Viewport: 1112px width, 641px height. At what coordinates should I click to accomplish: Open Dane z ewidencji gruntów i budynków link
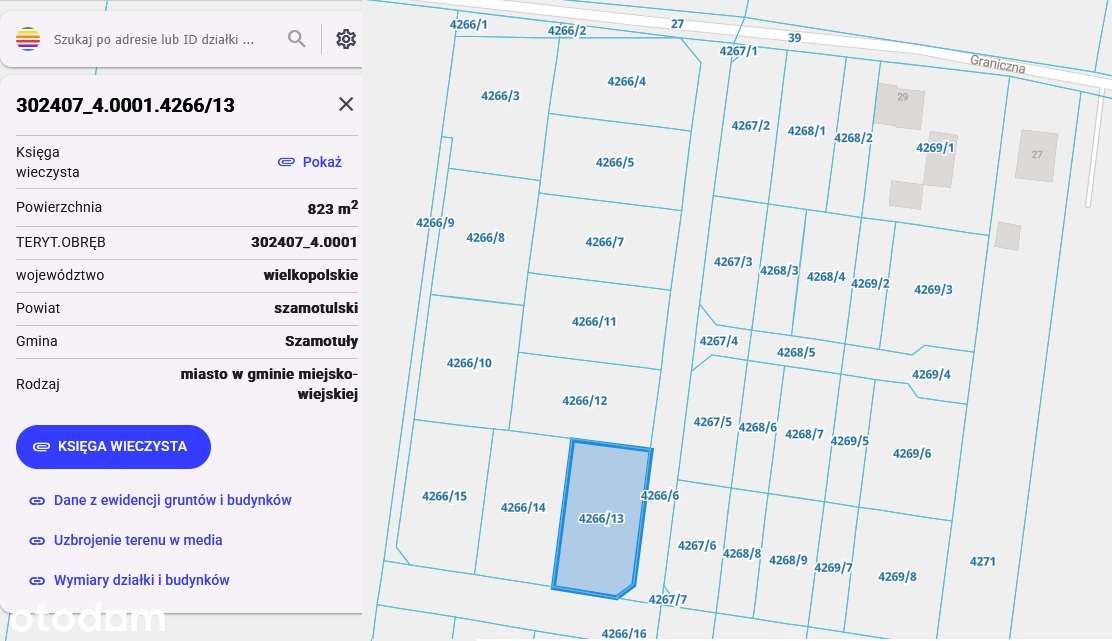pos(172,500)
